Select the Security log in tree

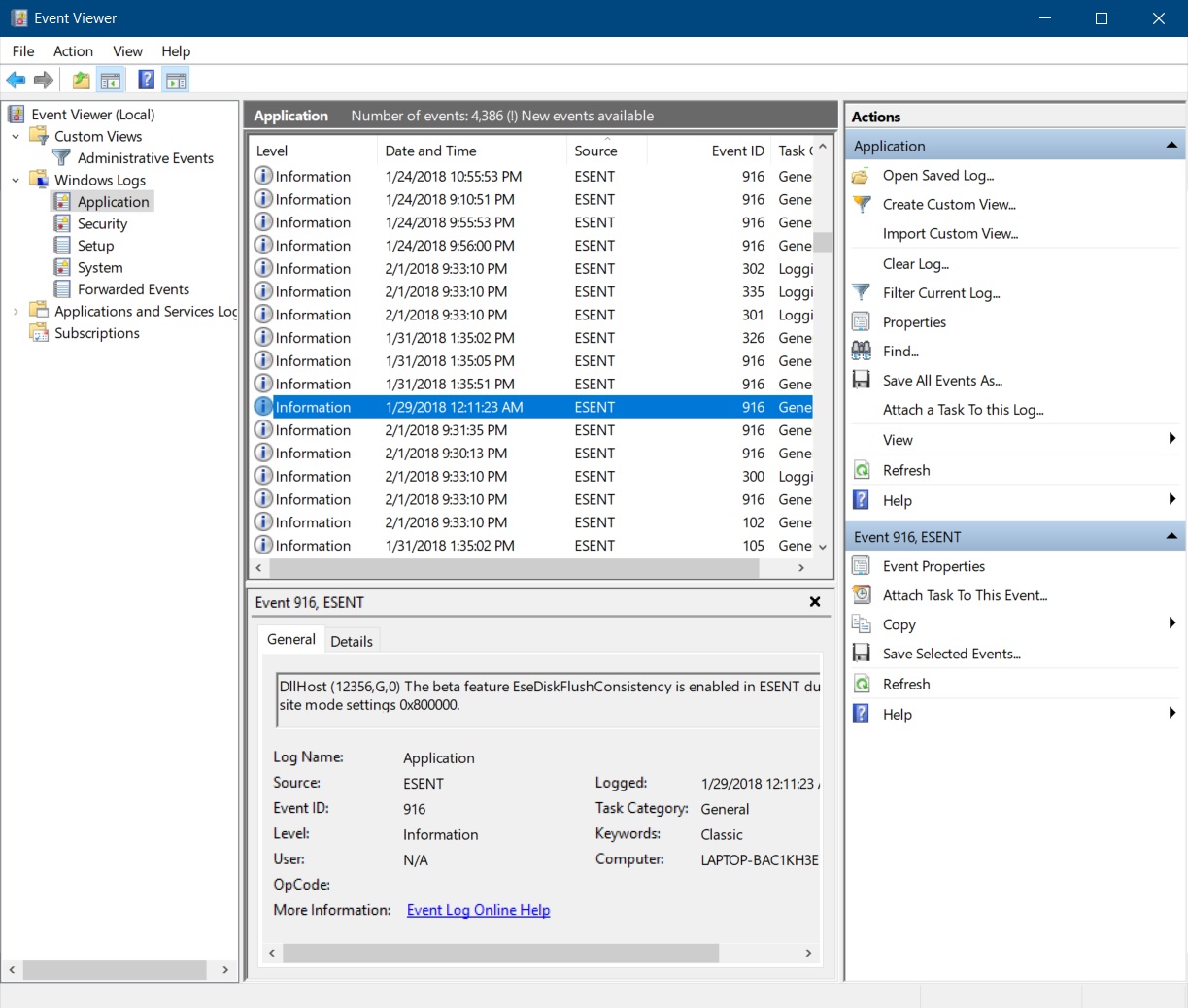tap(102, 223)
